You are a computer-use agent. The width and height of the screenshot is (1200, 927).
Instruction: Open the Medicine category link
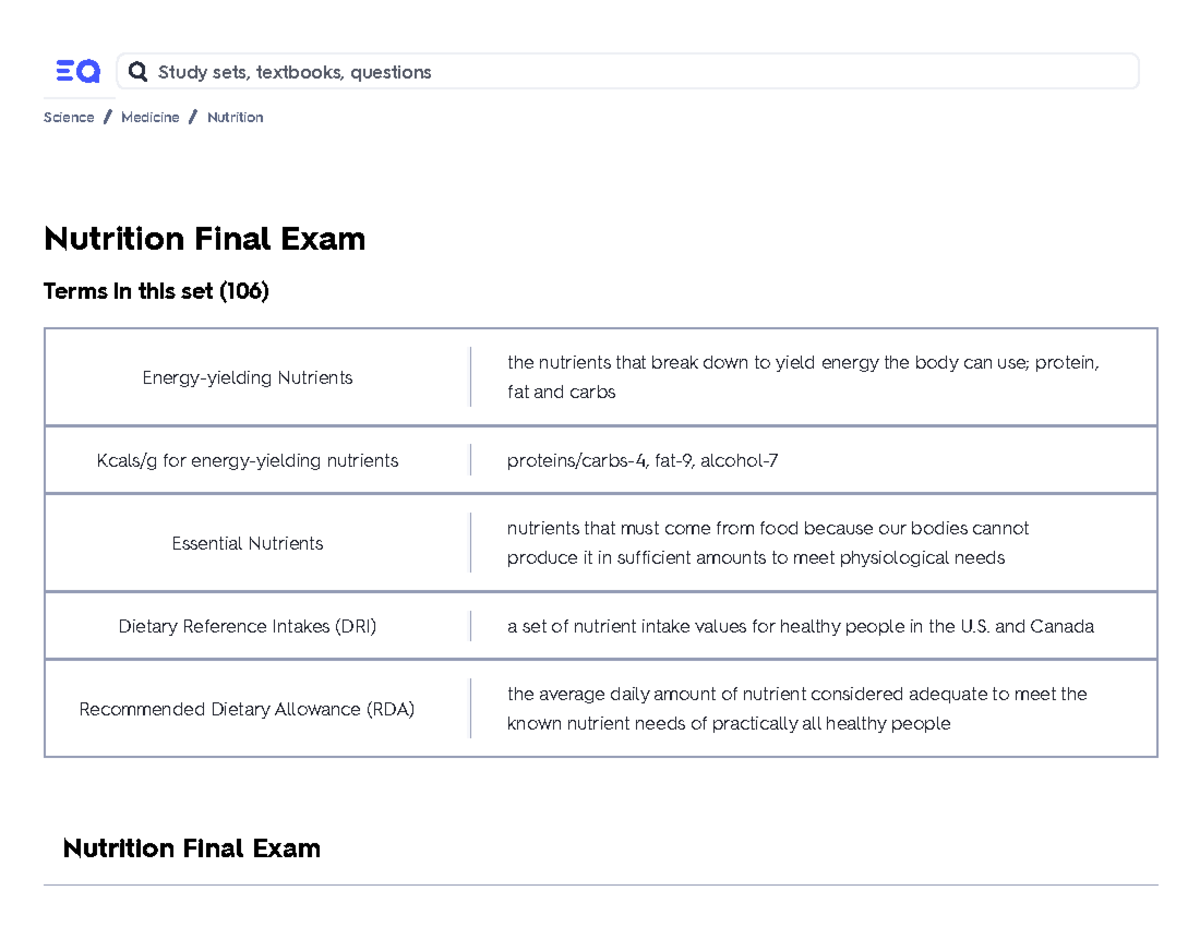149,117
